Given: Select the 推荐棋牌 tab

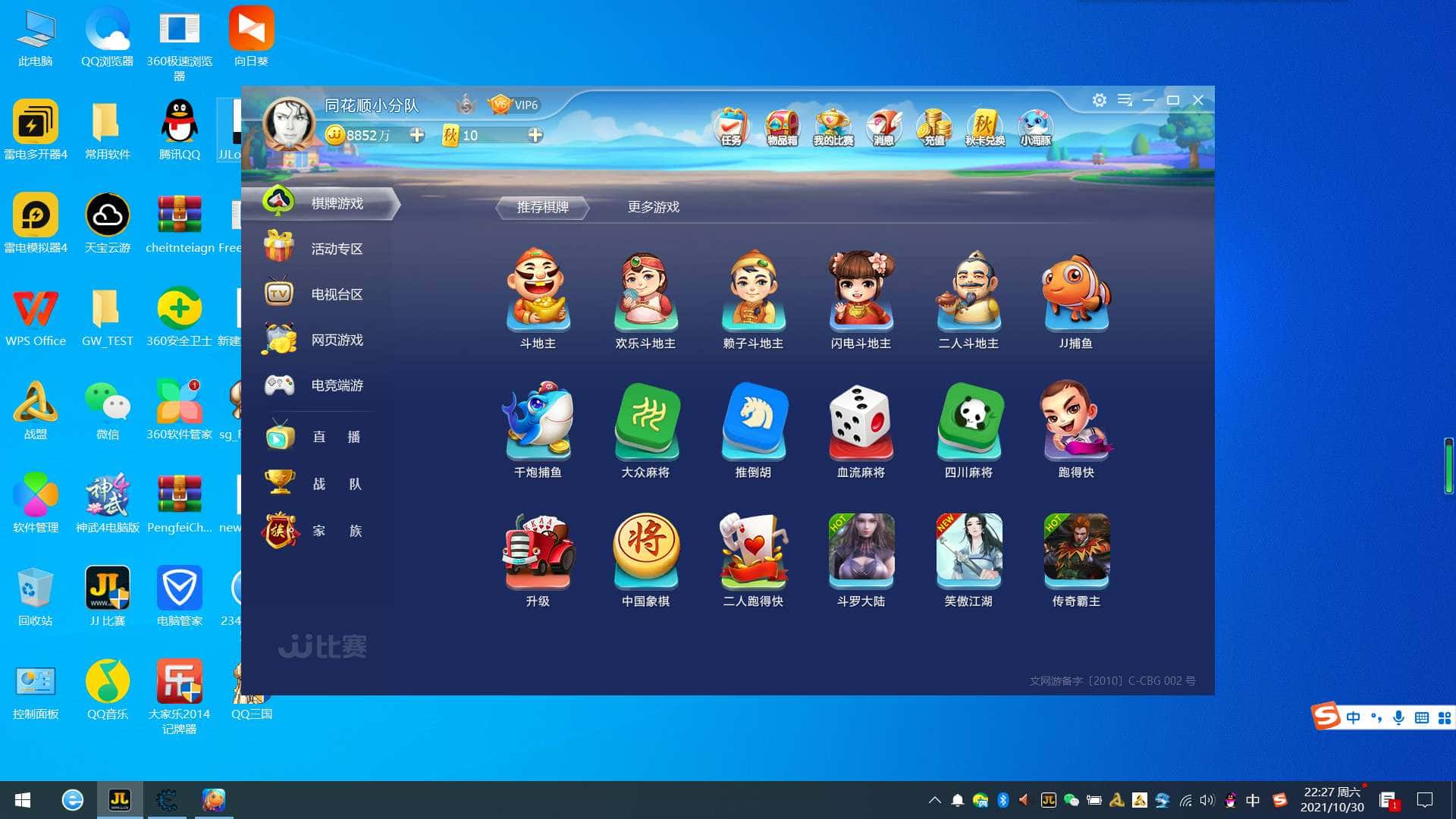Looking at the screenshot, I should [x=542, y=207].
